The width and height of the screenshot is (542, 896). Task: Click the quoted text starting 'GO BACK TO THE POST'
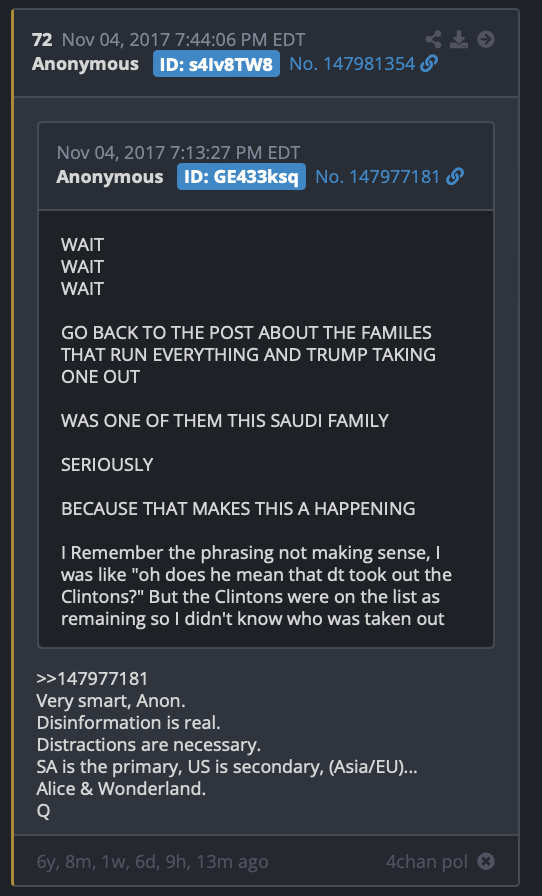tap(248, 354)
